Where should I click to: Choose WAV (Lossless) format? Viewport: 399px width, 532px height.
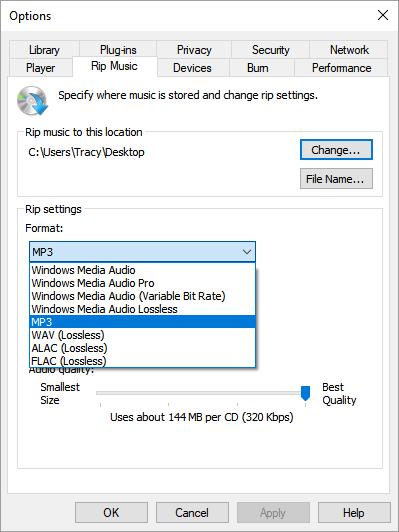[142, 335]
